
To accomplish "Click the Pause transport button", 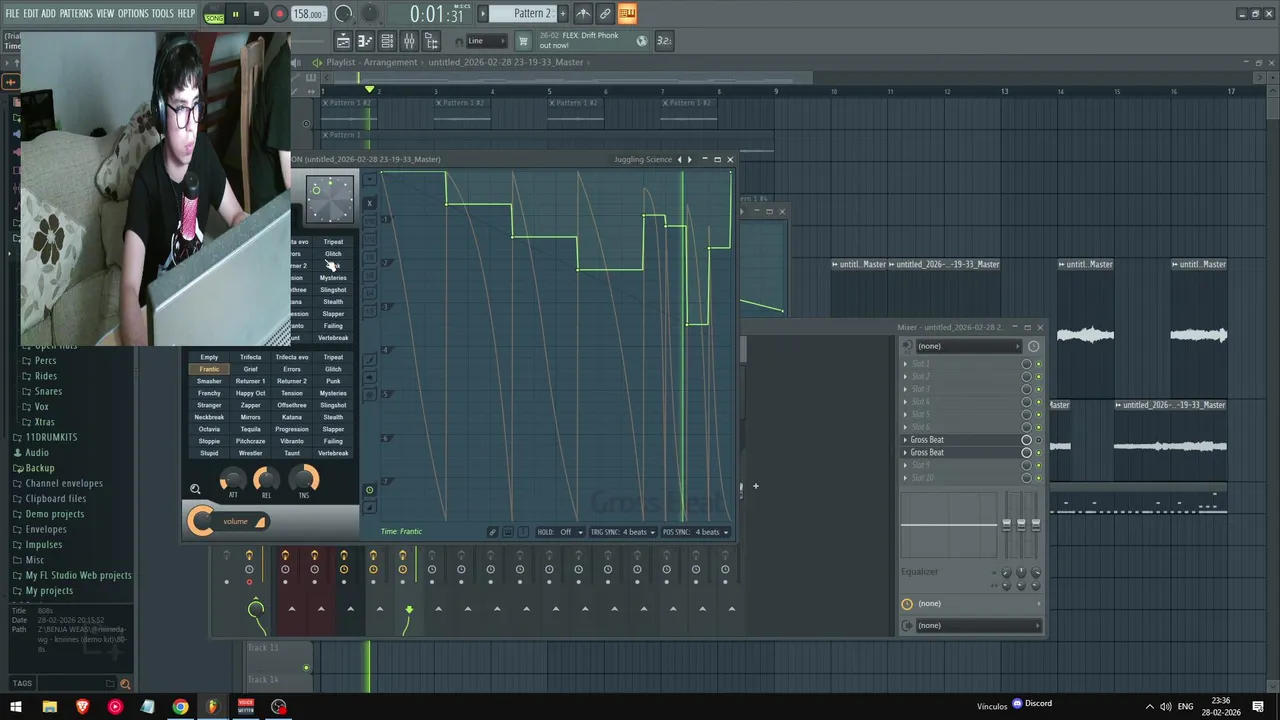I will pos(235,14).
